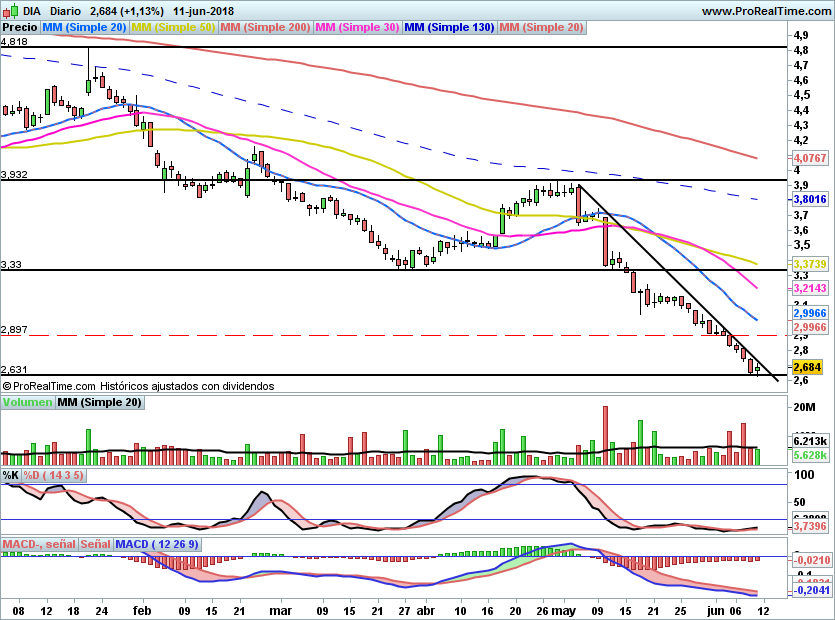Click the yellow MM (Simple 50) label
The height and width of the screenshot is (620, 835).
173,27
